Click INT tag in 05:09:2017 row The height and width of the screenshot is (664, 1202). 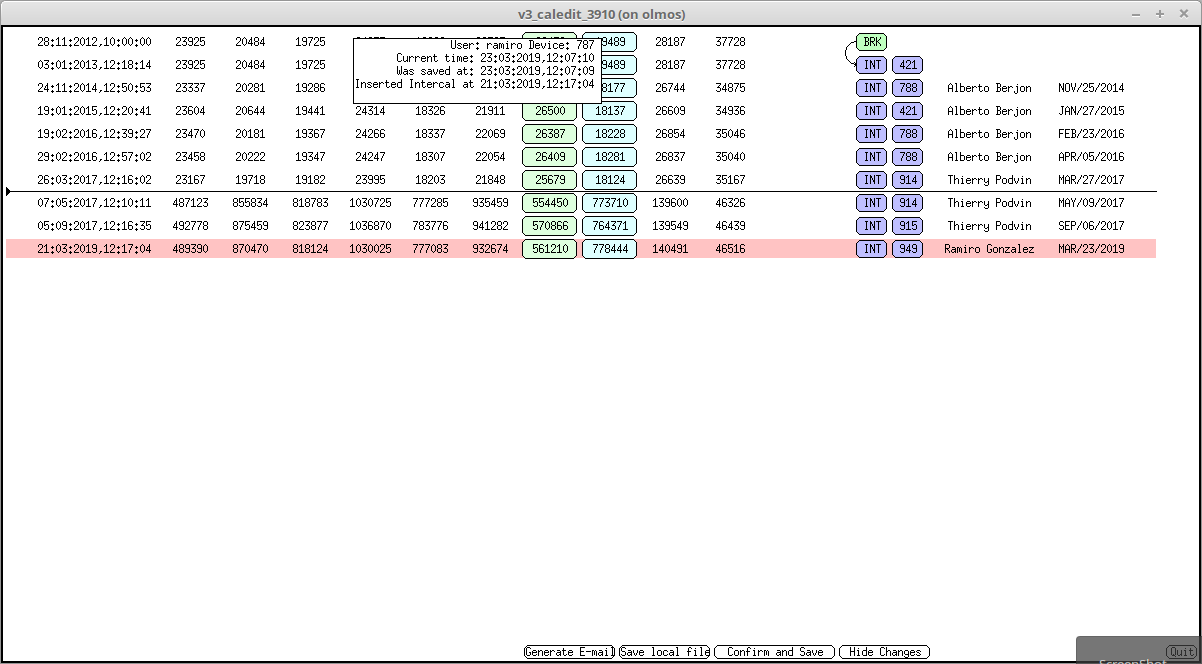[872, 226]
